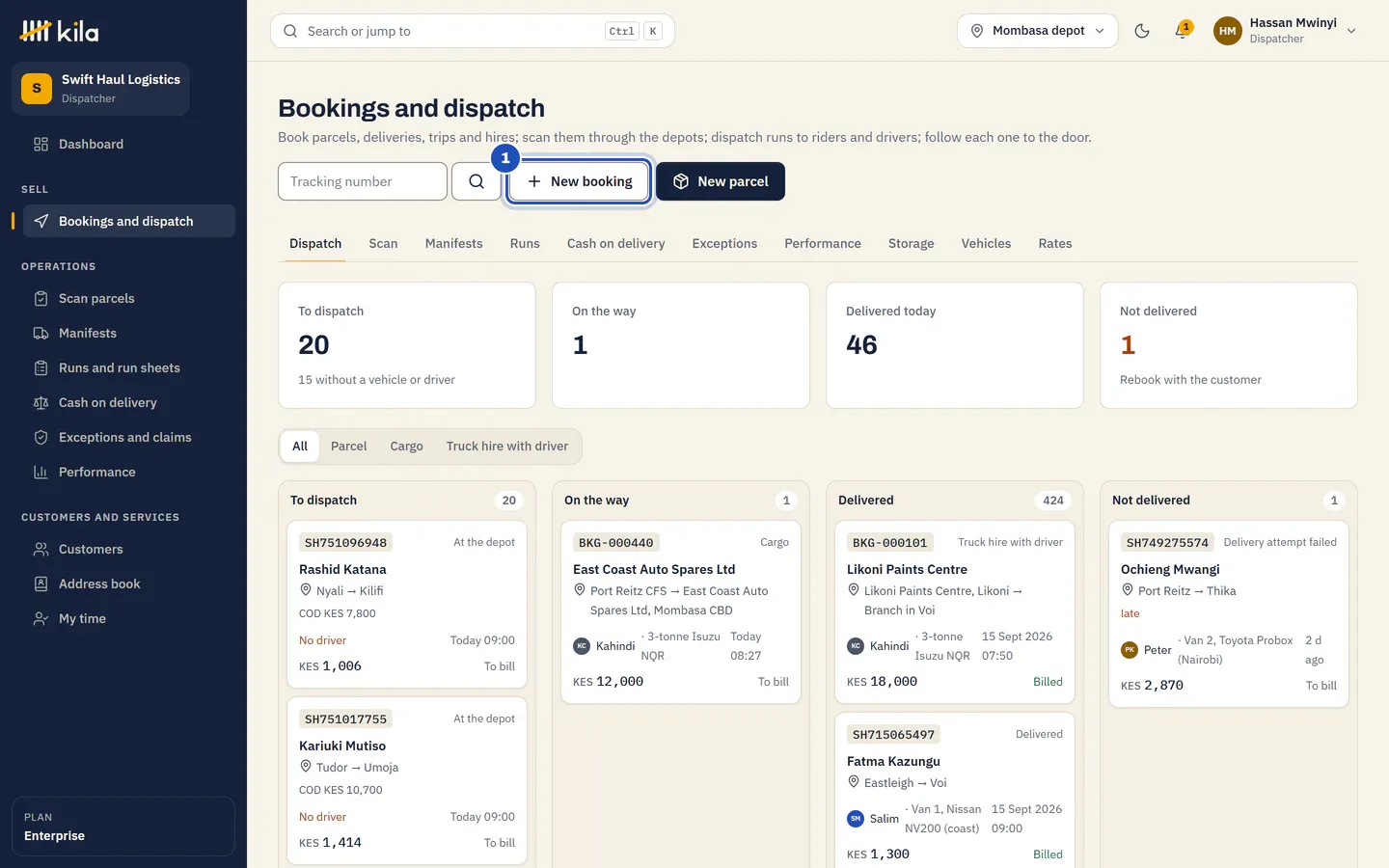Click the New booking button

(x=579, y=181)
